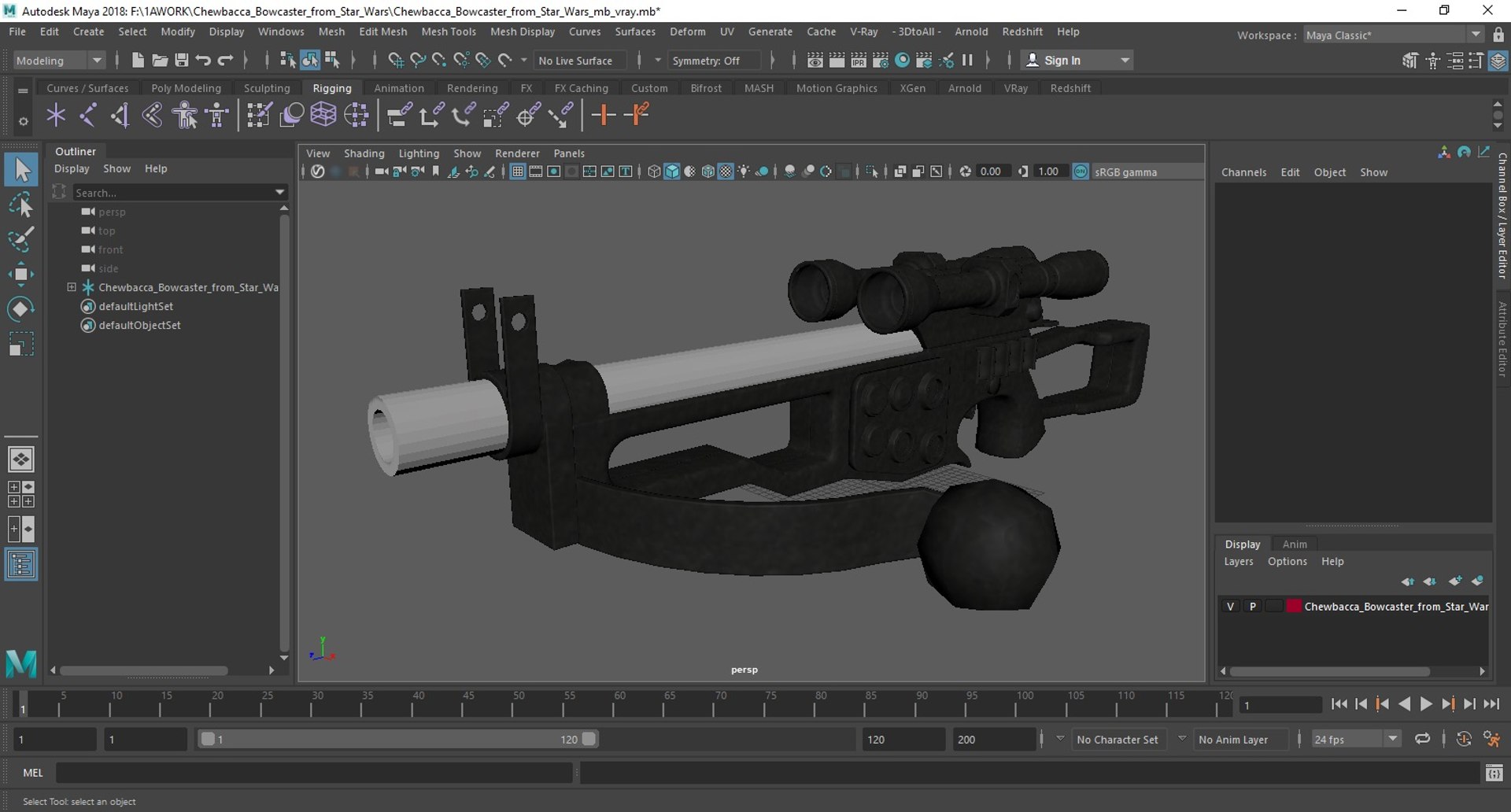
Task: Click the Save Scene icon
Action: (x=181, y=60)
